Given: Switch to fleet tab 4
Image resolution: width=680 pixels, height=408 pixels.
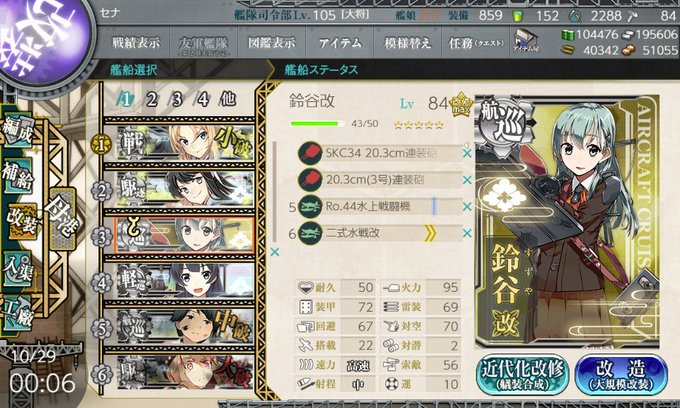Looking at the screenshot, I should (203, 99).
